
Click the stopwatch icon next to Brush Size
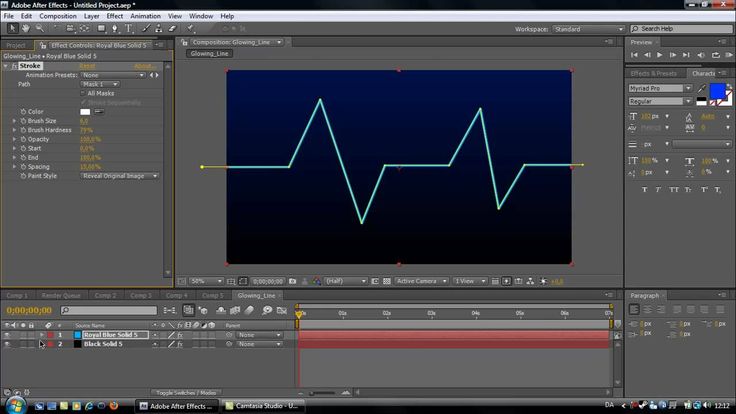pos(21,121)
